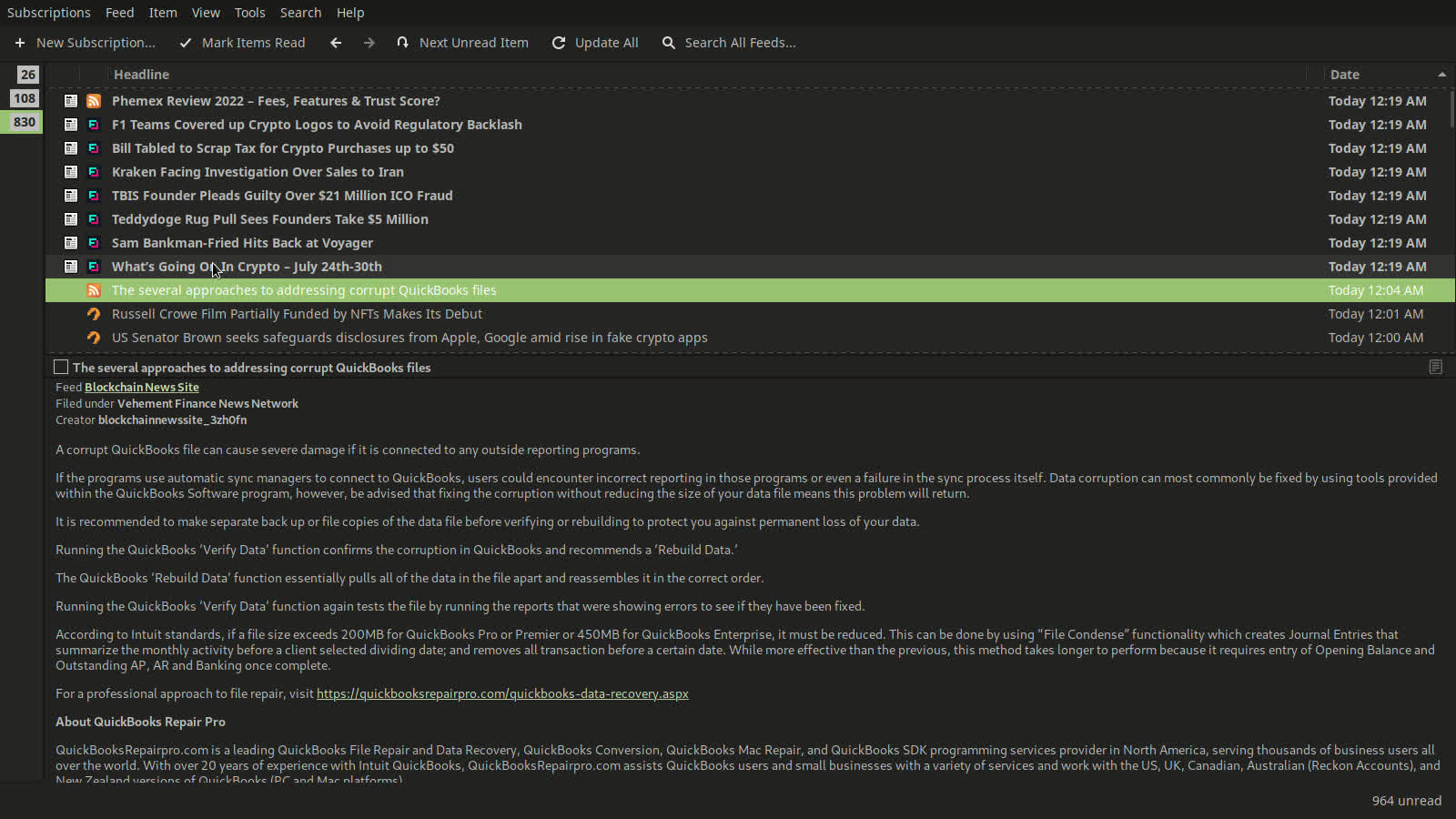The width and height of the screenshot is (1456, 819).
Task: Open the Tools menu
Action: [x=249, y=13]
